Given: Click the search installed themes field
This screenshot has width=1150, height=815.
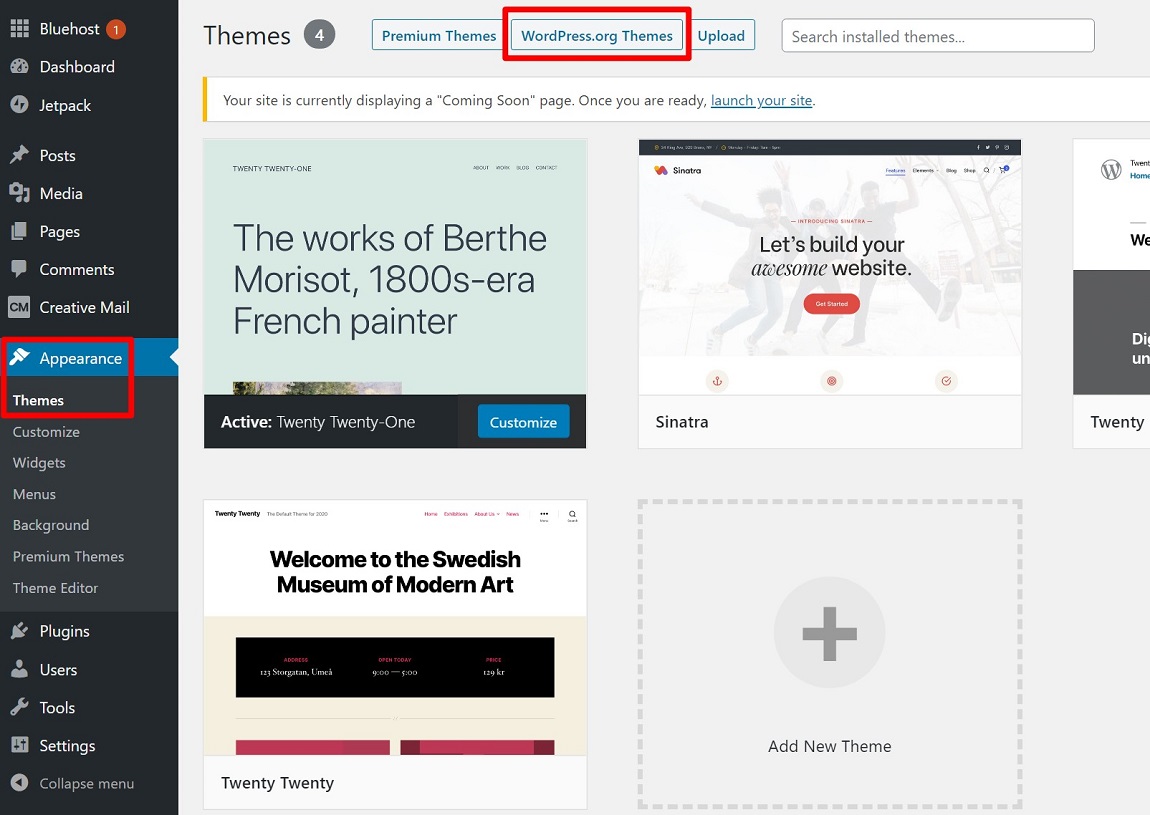Looking at the screenshot, I should point(936,35).
